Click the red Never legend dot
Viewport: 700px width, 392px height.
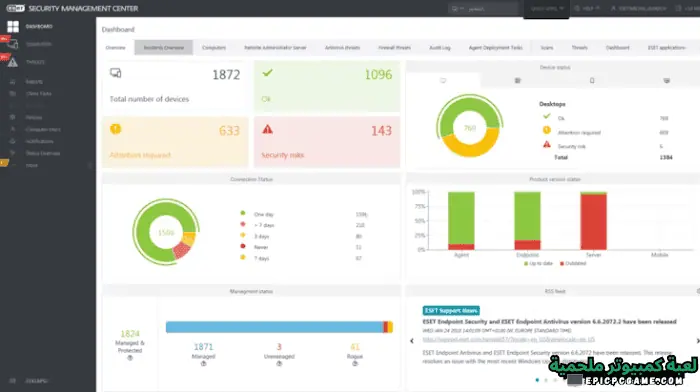[243, 246]
